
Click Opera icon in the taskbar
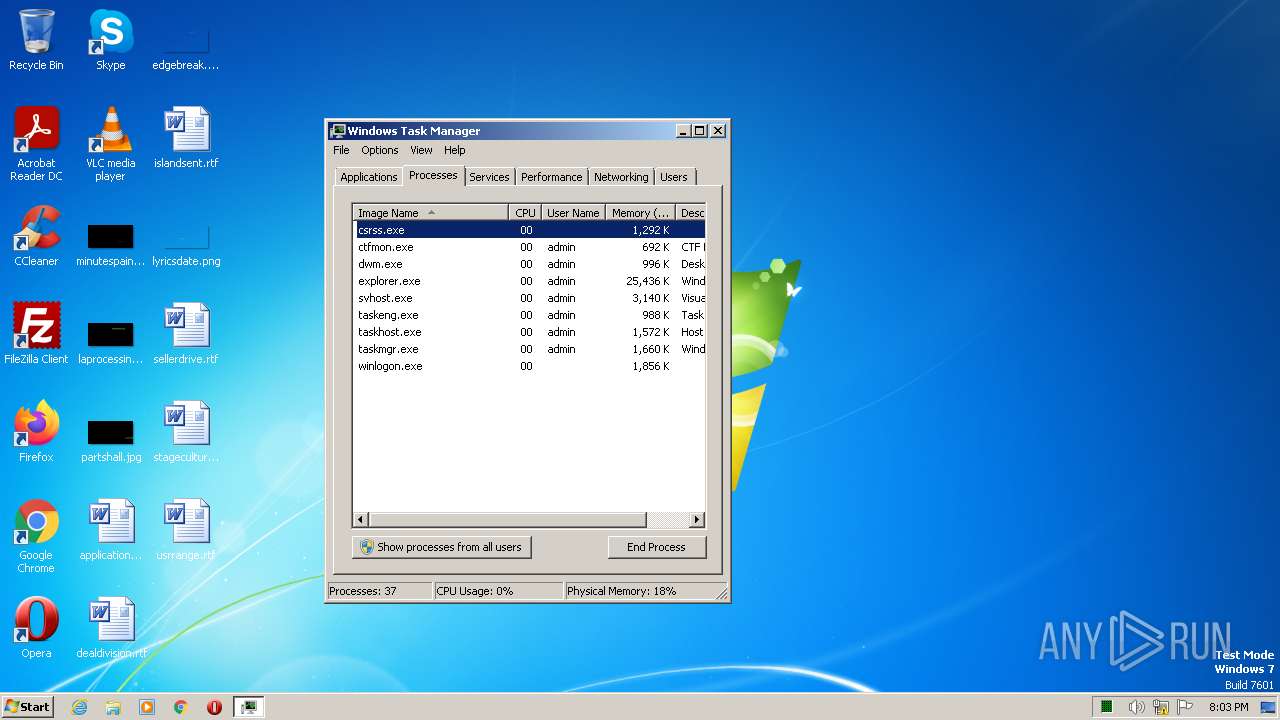(214, 707)
